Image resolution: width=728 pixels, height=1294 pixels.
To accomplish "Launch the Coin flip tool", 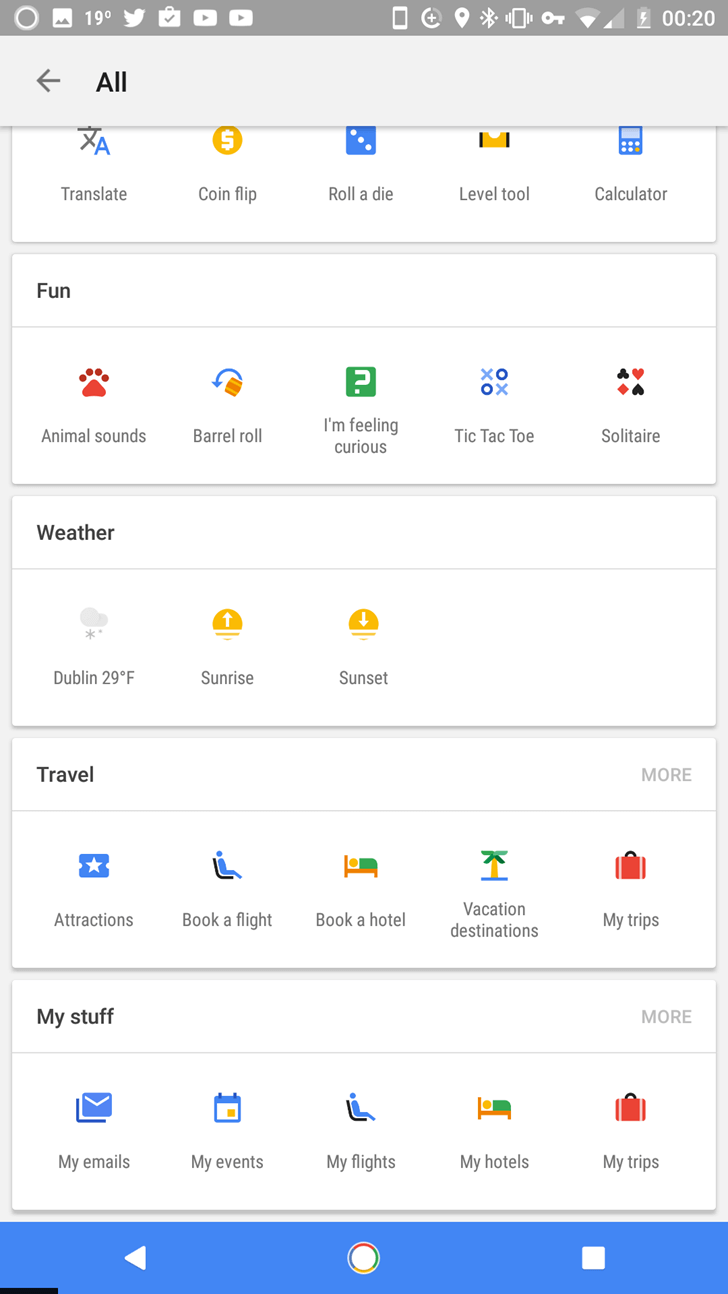I will point(227,165).
